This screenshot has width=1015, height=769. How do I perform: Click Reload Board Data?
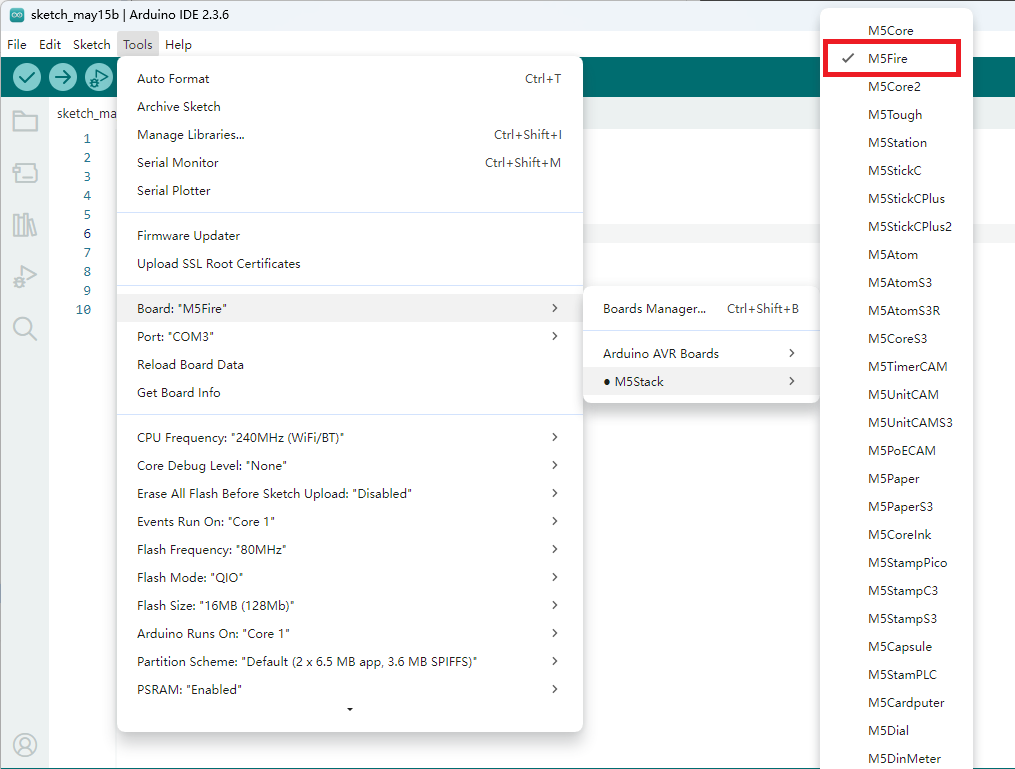[x=350, y=364]
